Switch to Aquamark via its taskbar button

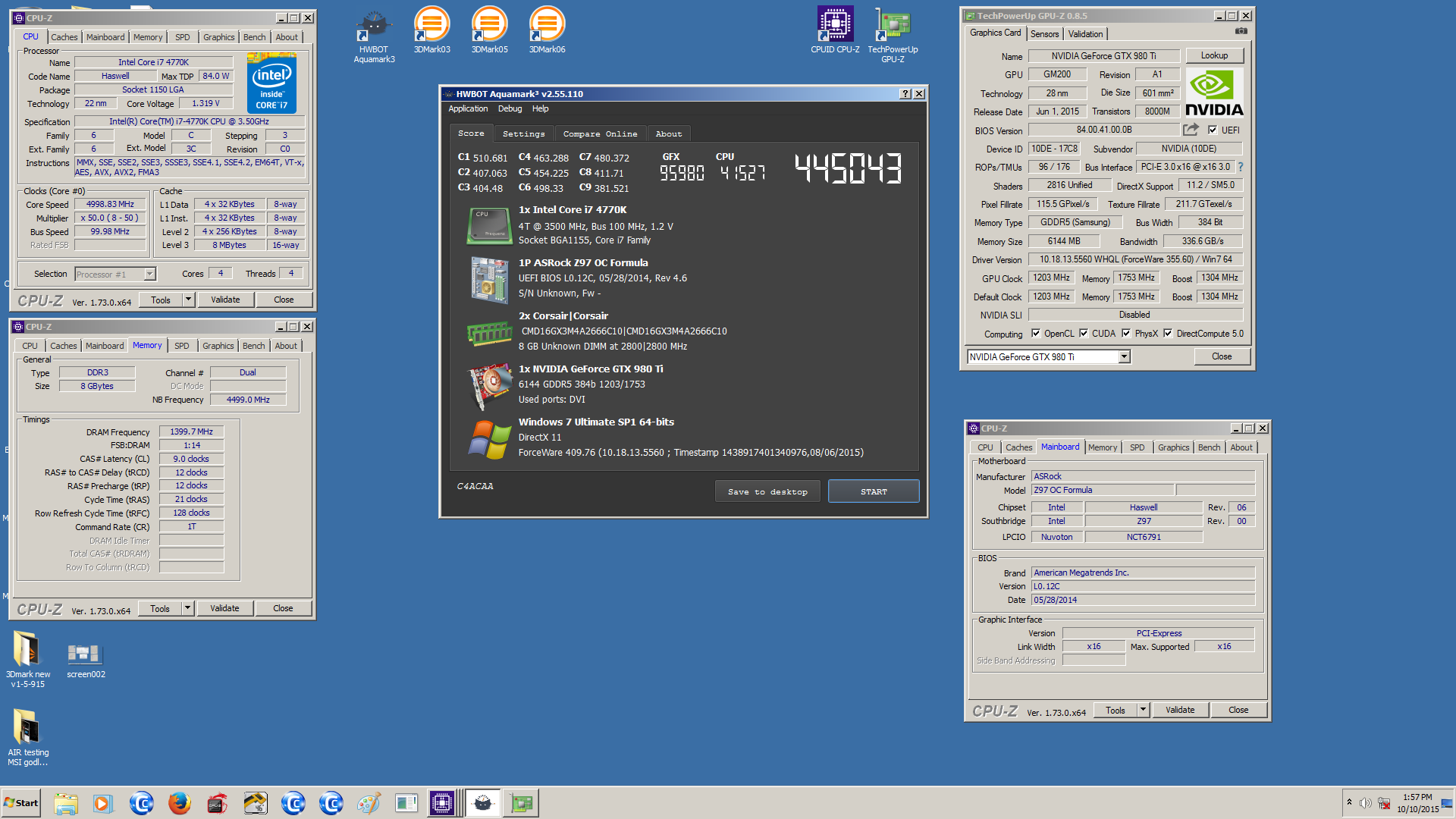pos(482,803)
